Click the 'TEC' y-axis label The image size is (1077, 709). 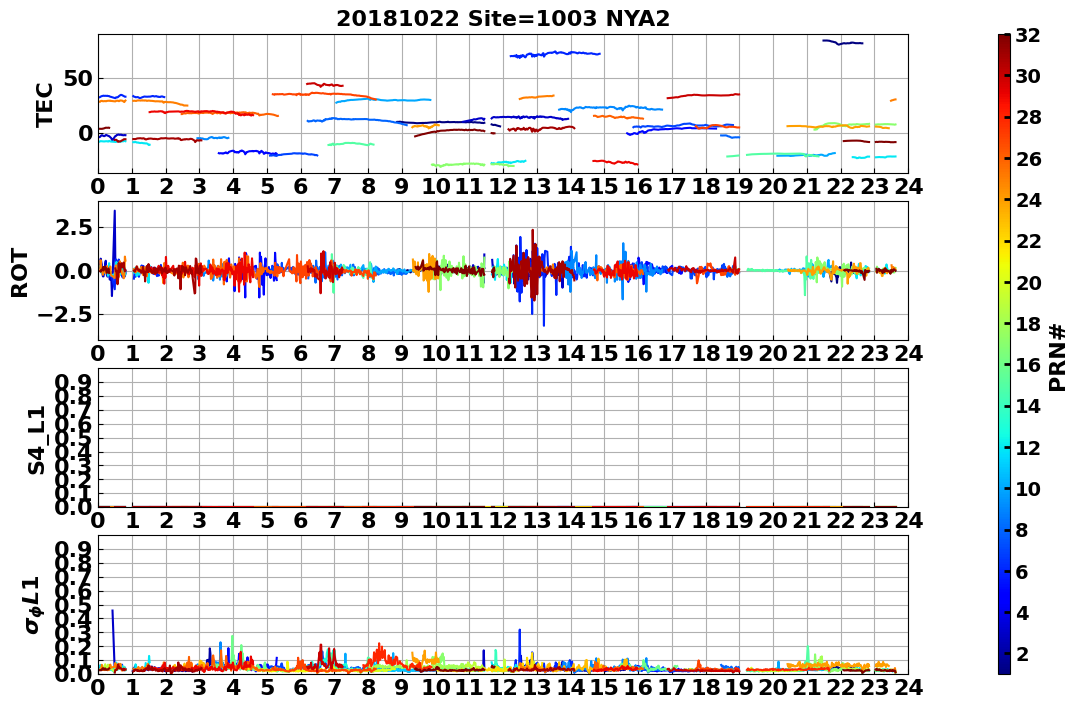coord(45,104)
